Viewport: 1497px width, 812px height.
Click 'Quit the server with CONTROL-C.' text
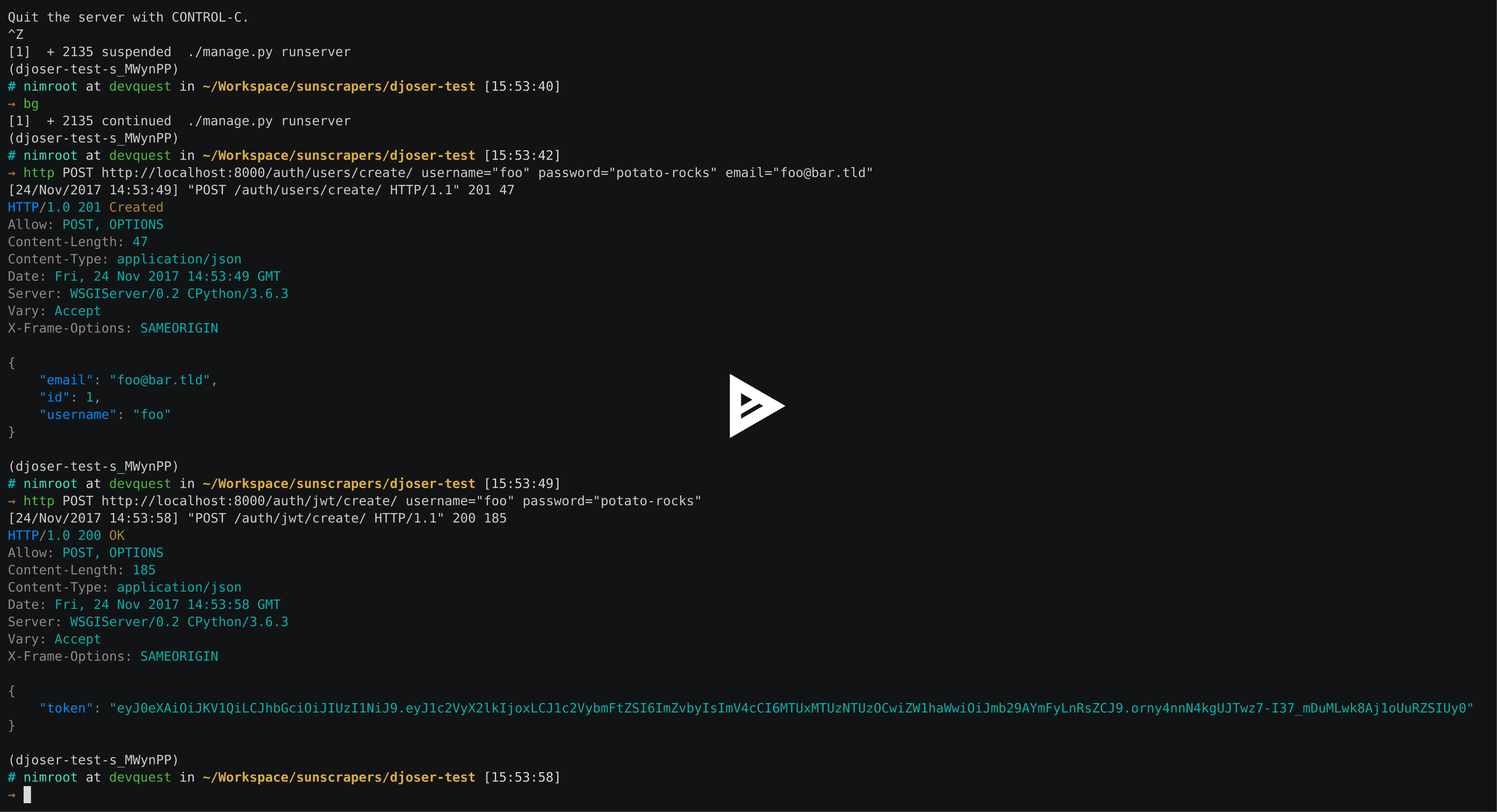click(128, 17)
